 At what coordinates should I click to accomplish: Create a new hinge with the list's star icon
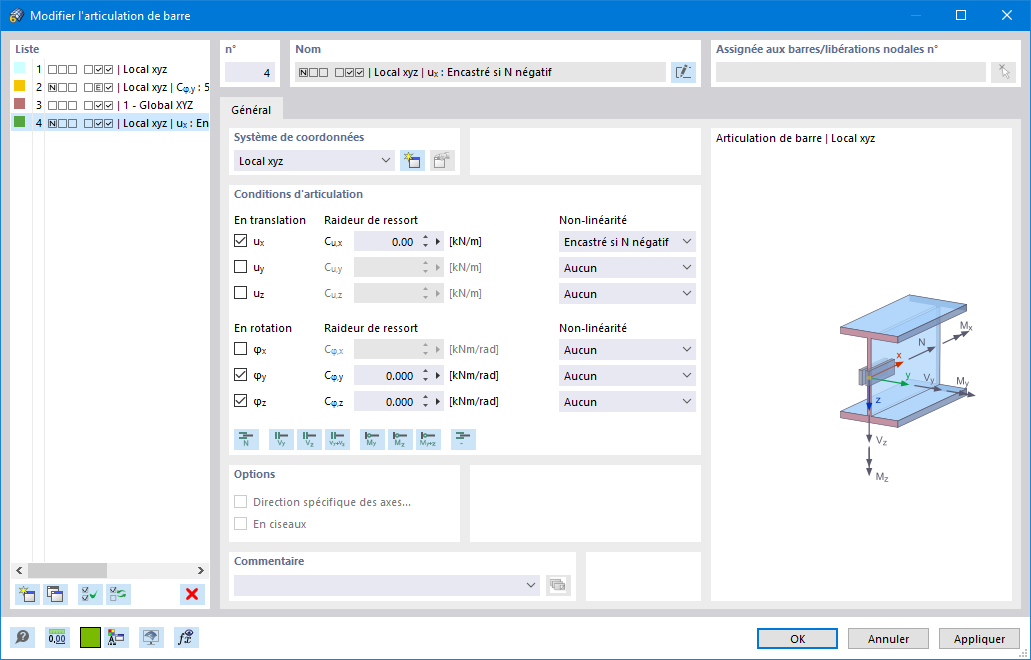coord(27,594)
